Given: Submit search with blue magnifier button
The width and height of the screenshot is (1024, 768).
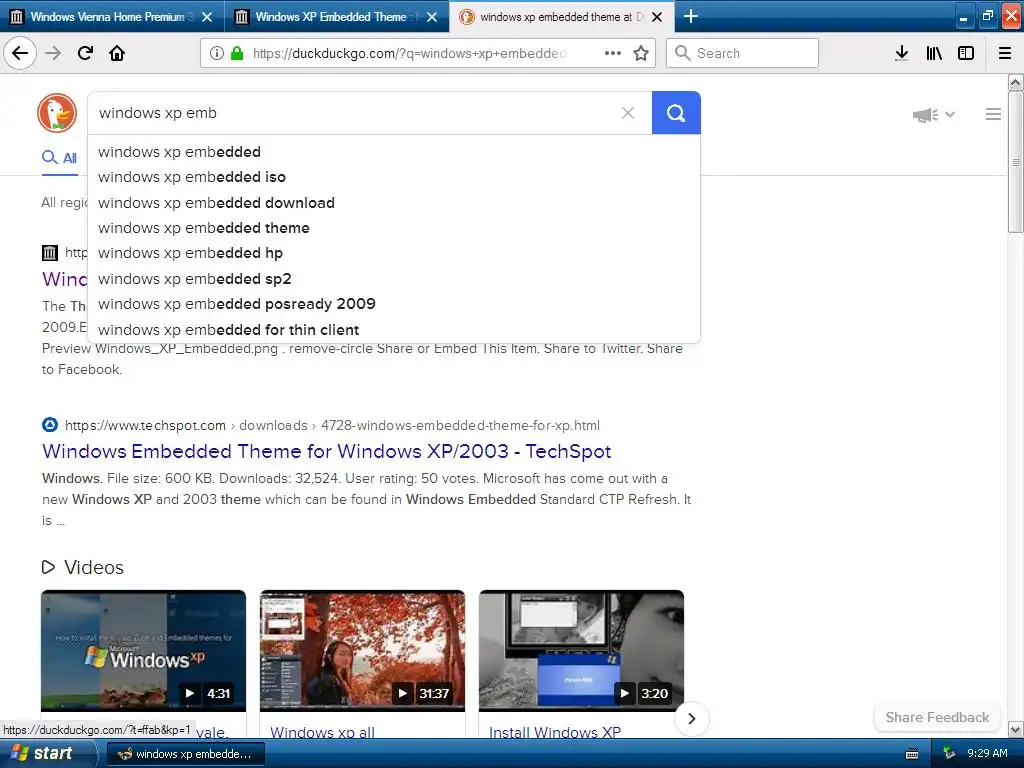Looking at the screenshot, I should [676, 113].
